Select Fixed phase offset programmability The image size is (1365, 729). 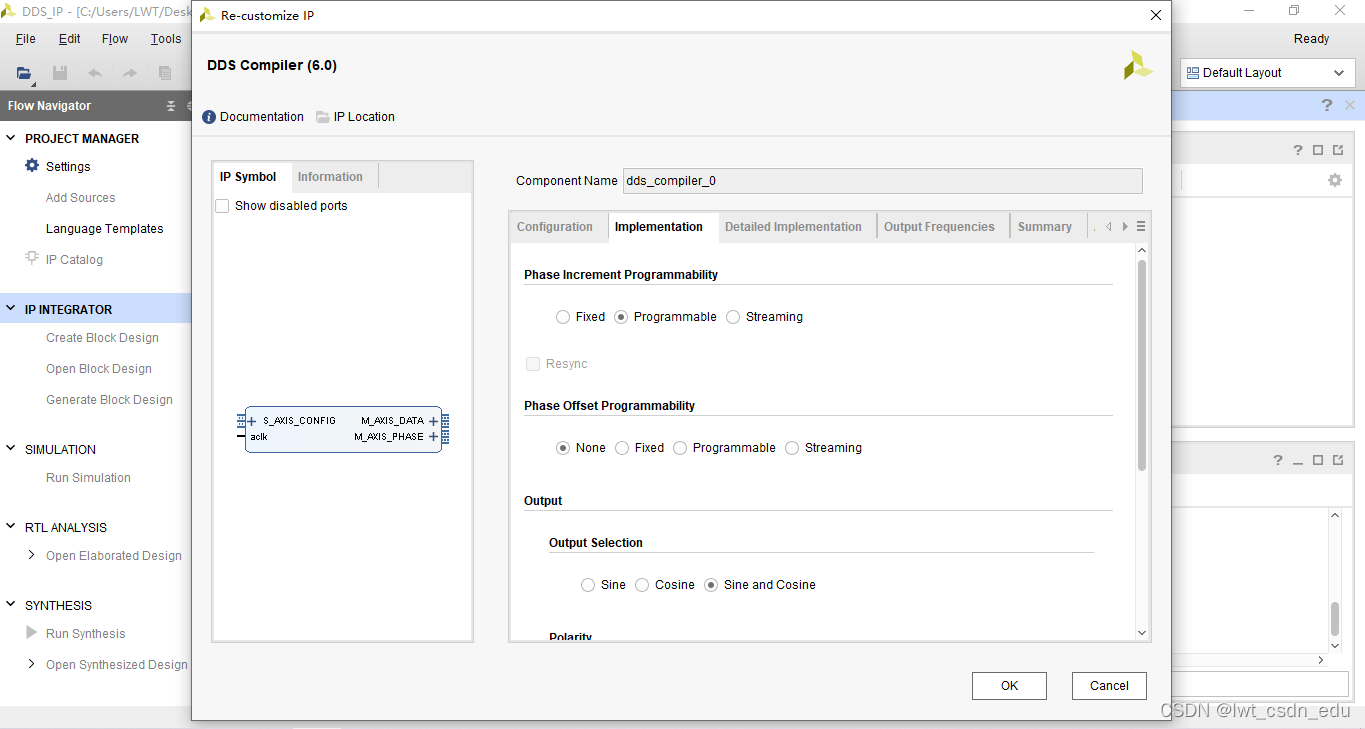622,448
